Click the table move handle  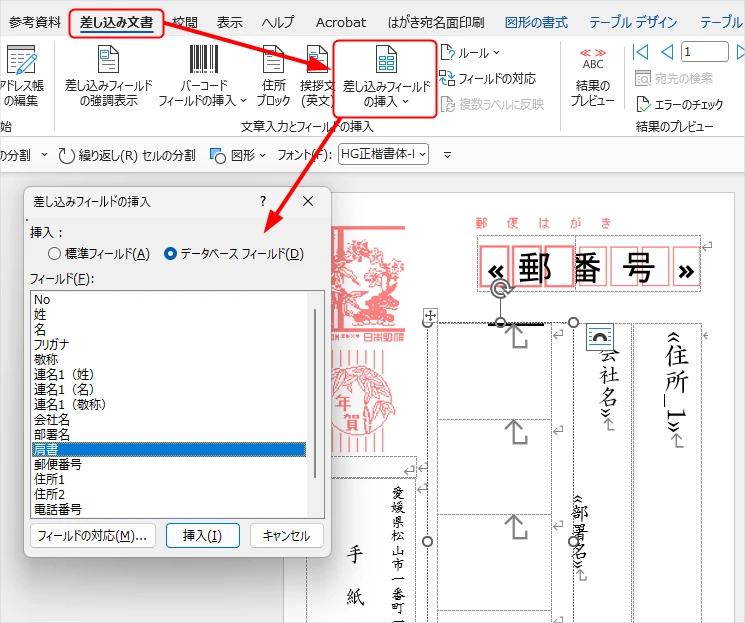point(430,315)
